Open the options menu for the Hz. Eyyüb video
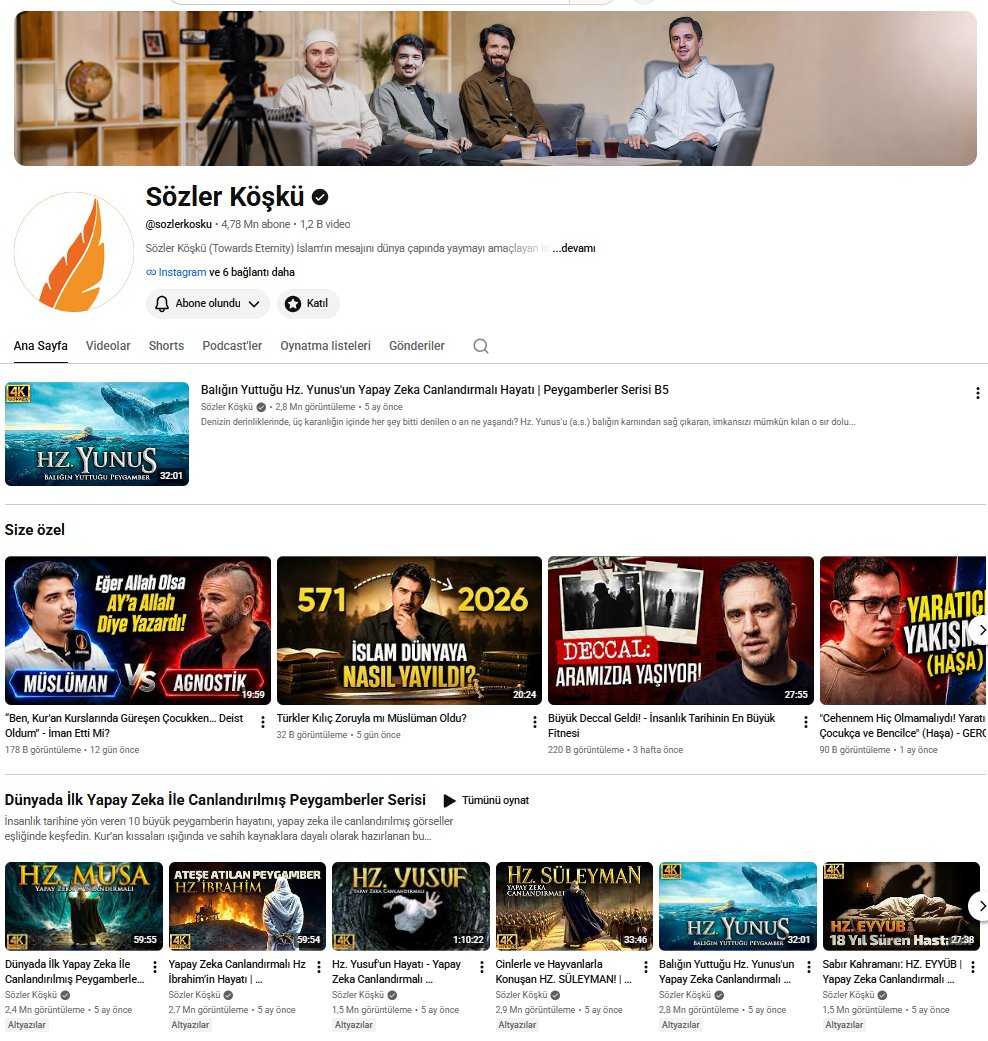Image resolution: width=988 pixels, height=1041 pixels. click(x=973, y=967)
